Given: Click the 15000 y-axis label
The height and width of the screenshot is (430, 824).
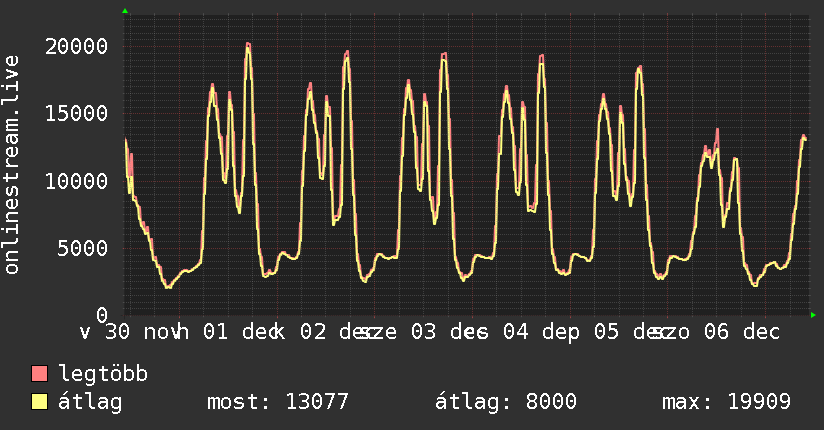Looking at the screenshot, I should point(78,113).
